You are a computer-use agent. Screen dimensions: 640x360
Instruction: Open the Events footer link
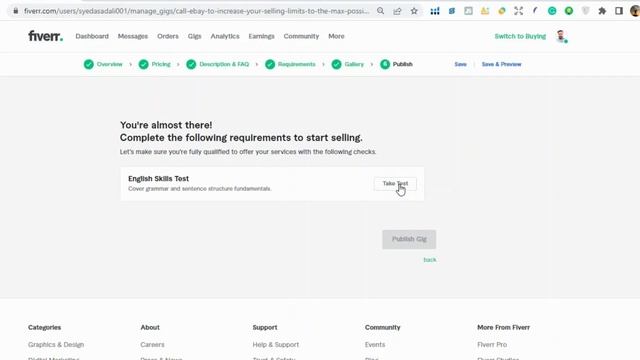tap(375, 345)
